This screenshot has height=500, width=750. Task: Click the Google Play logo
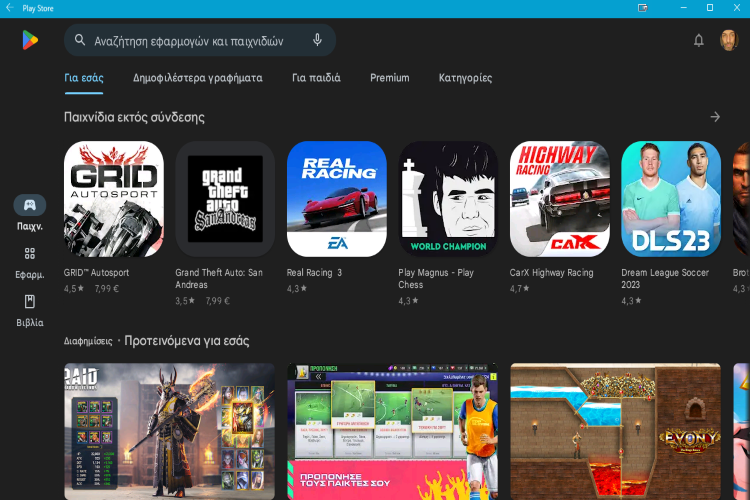click(30, 40)
